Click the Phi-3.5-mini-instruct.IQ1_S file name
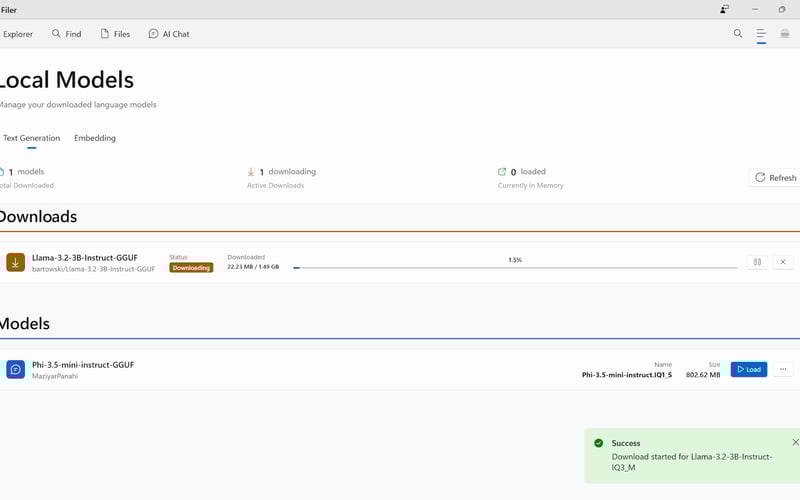Image resolution: width=800 pixels, height=500 pixels. 627,374
